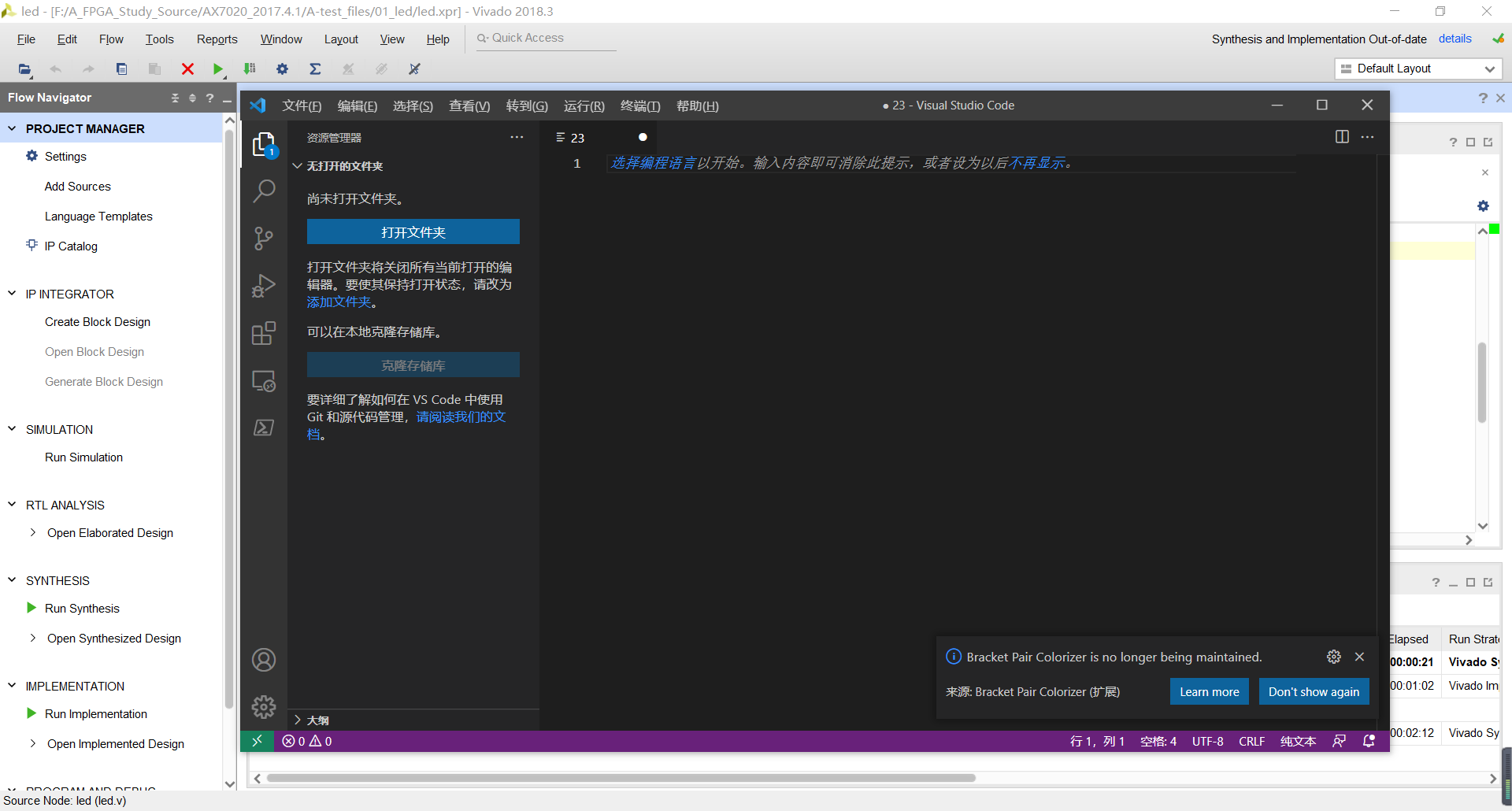Open the Remote Explorer icon

point(263,380)
